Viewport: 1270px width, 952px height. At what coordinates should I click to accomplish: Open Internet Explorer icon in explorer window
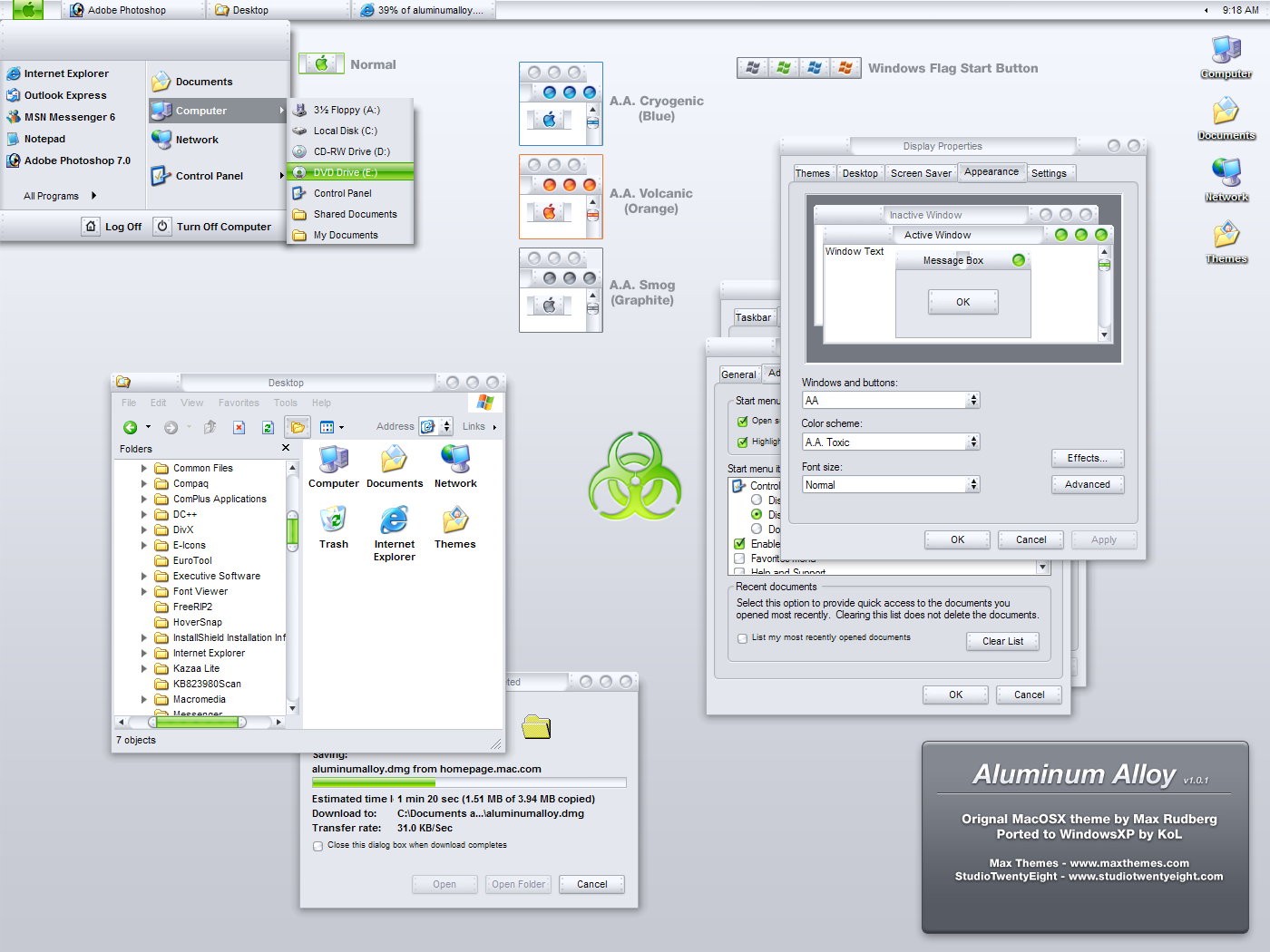pos(395,534)
